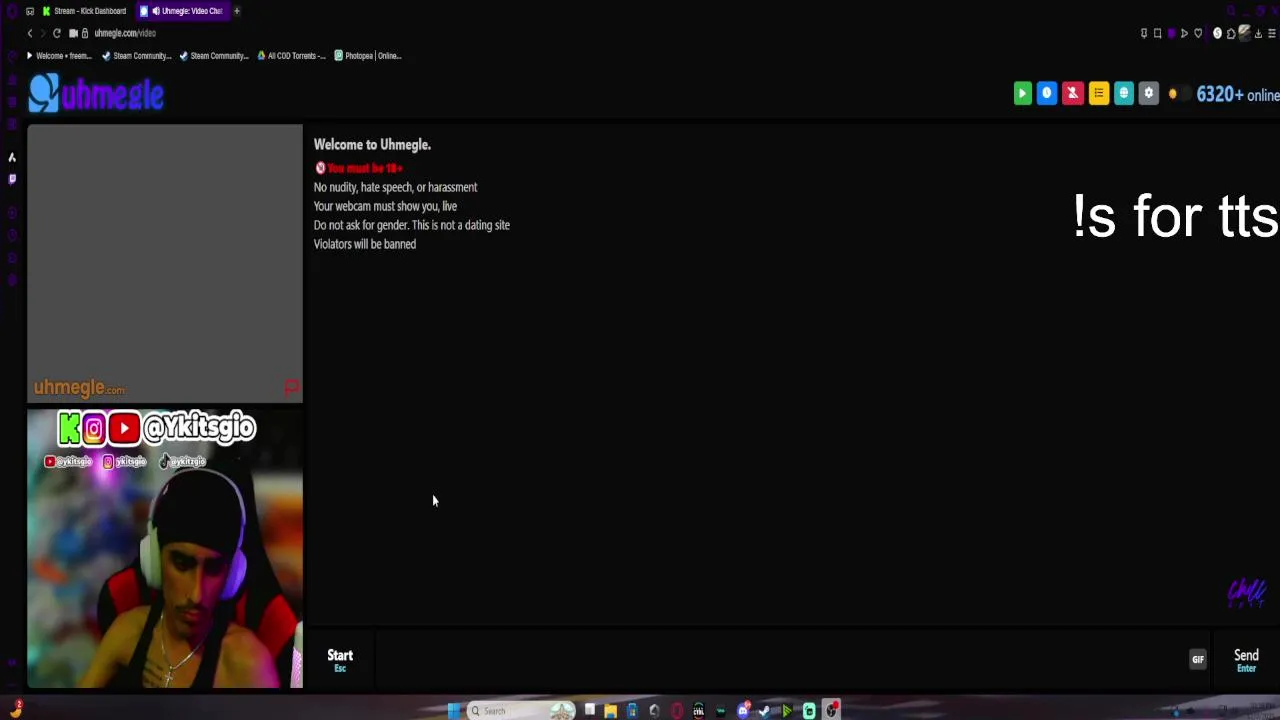1280x720 pixels.
Task: Open the yellow list icon in header
Action: tap(1098, 93)
